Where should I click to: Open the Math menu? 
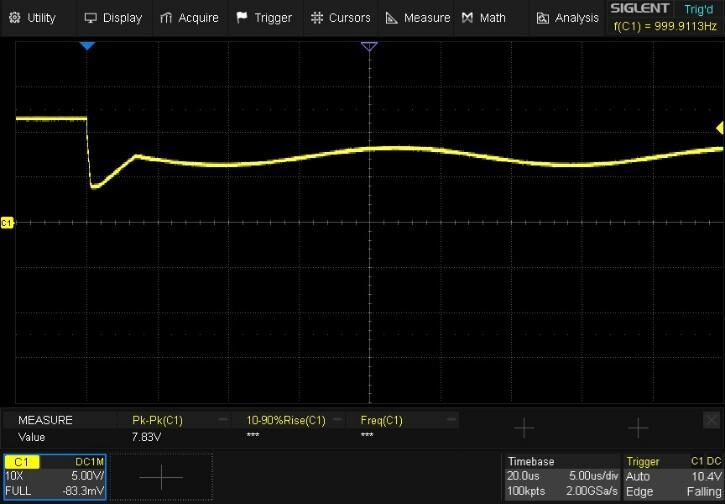pos(484,18)
